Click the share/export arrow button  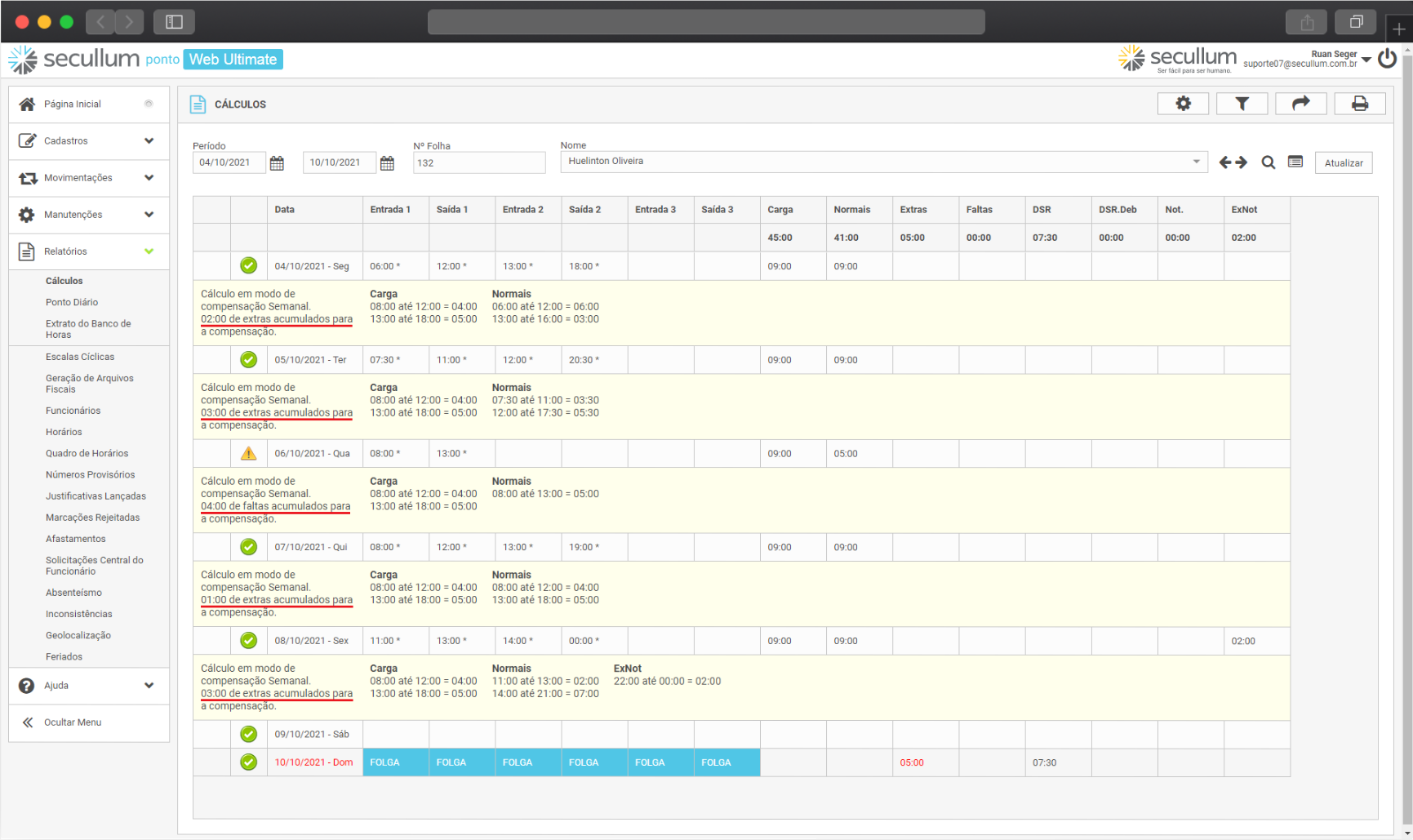[x=1300, y=104]
